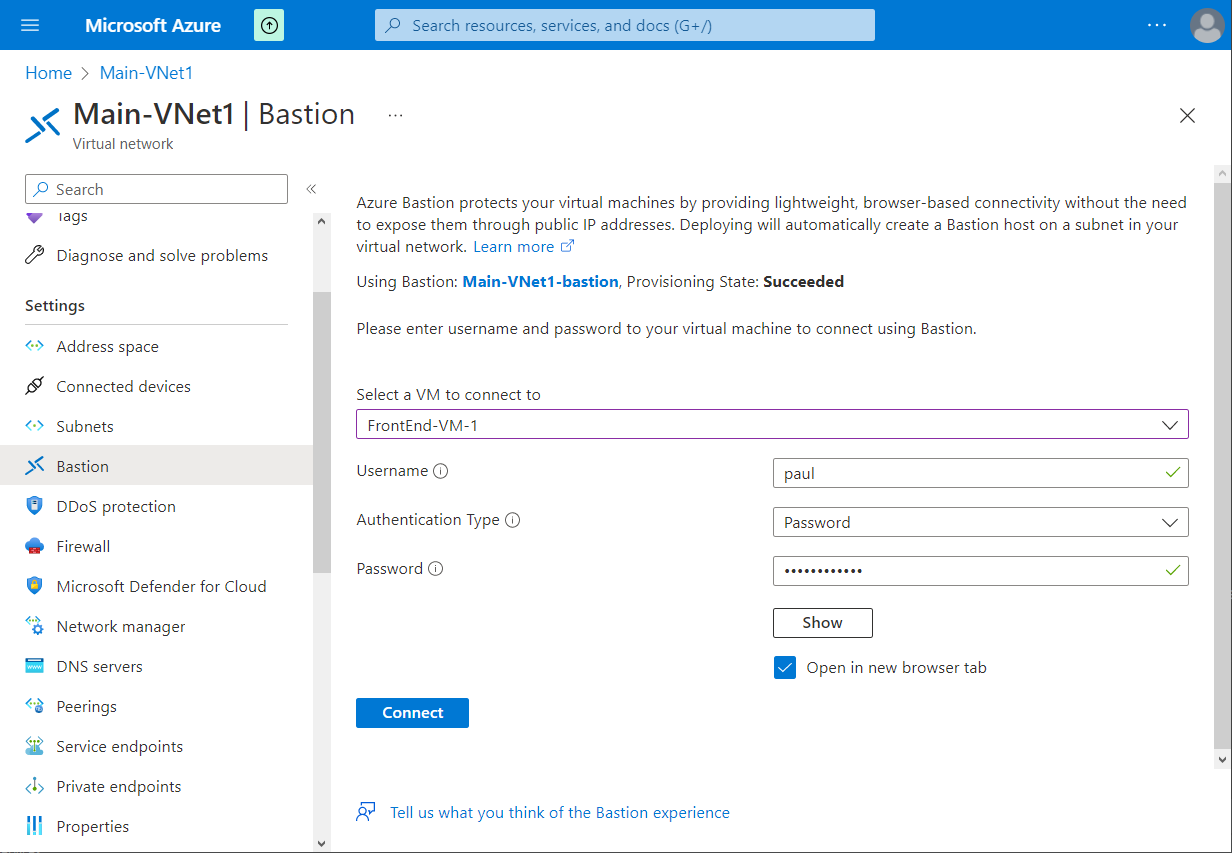1232x853 pixels.
Task: Click the Diagnose and solve problems wrench icon
Action: [35, 256]
